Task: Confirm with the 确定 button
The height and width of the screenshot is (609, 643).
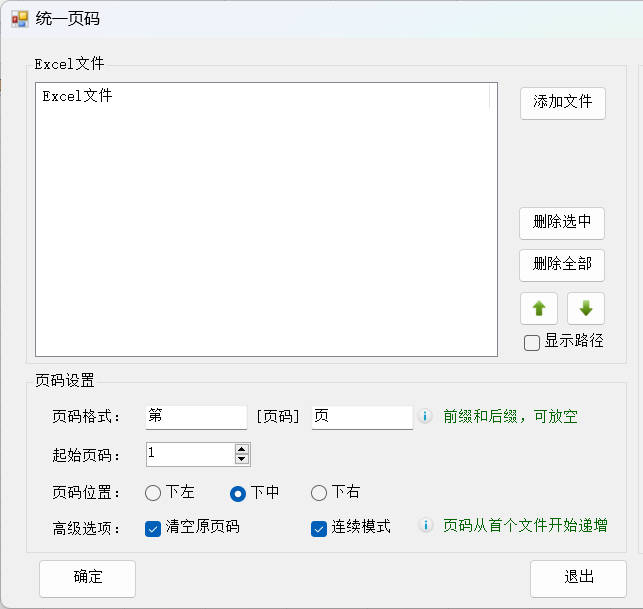Action: pos(87,577)
